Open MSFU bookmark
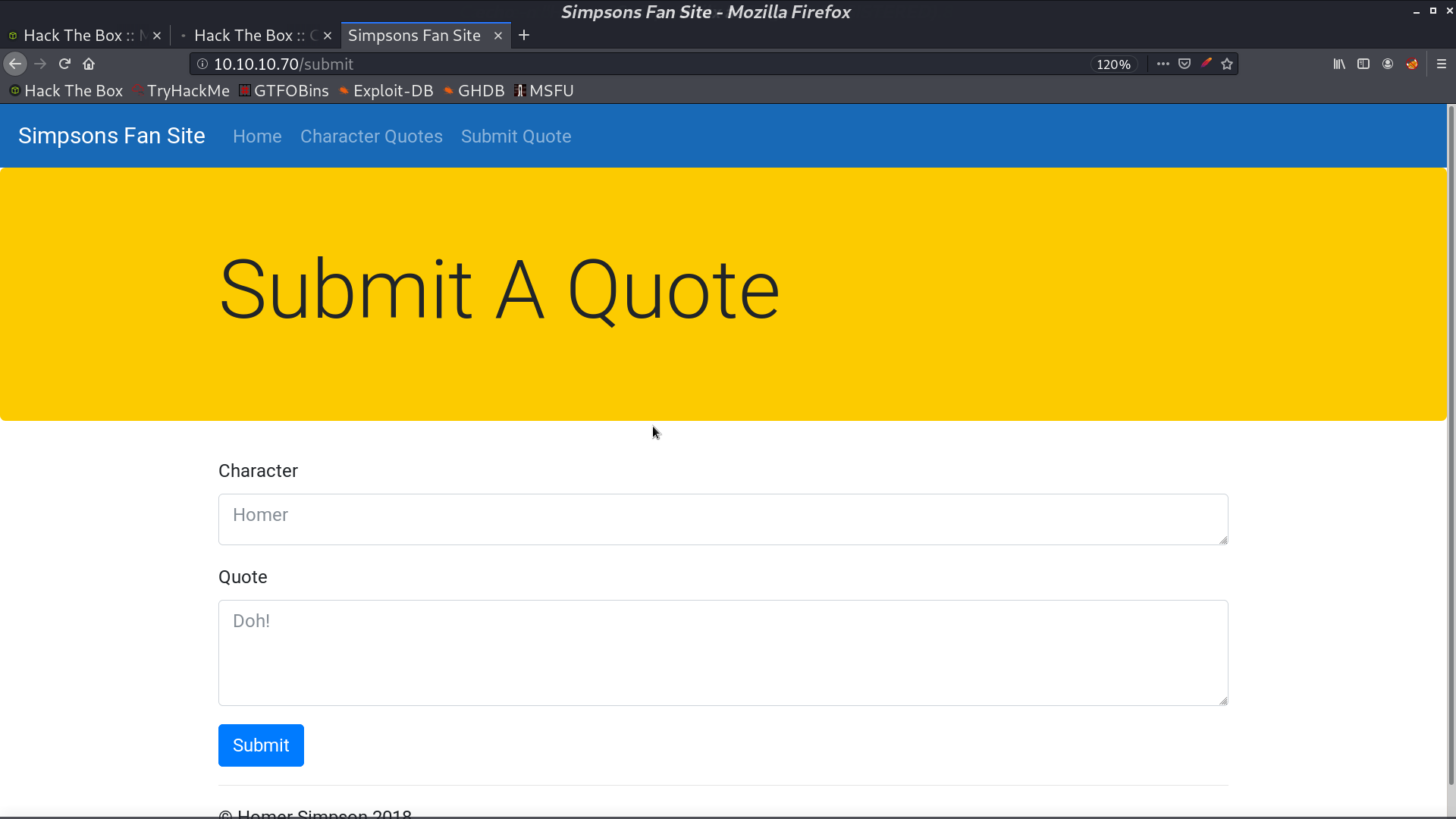1456x819 pixels. coord(544,91)
